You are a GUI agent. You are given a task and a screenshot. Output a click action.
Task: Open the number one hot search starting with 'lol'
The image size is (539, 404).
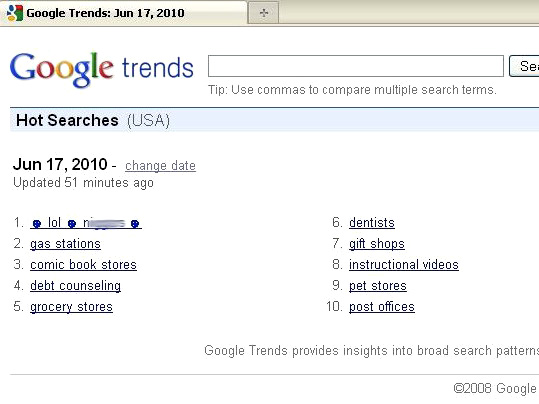(x=86, y=223)
